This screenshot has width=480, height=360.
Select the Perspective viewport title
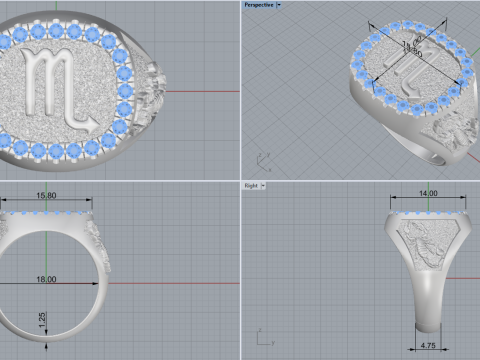click(259, 5)
